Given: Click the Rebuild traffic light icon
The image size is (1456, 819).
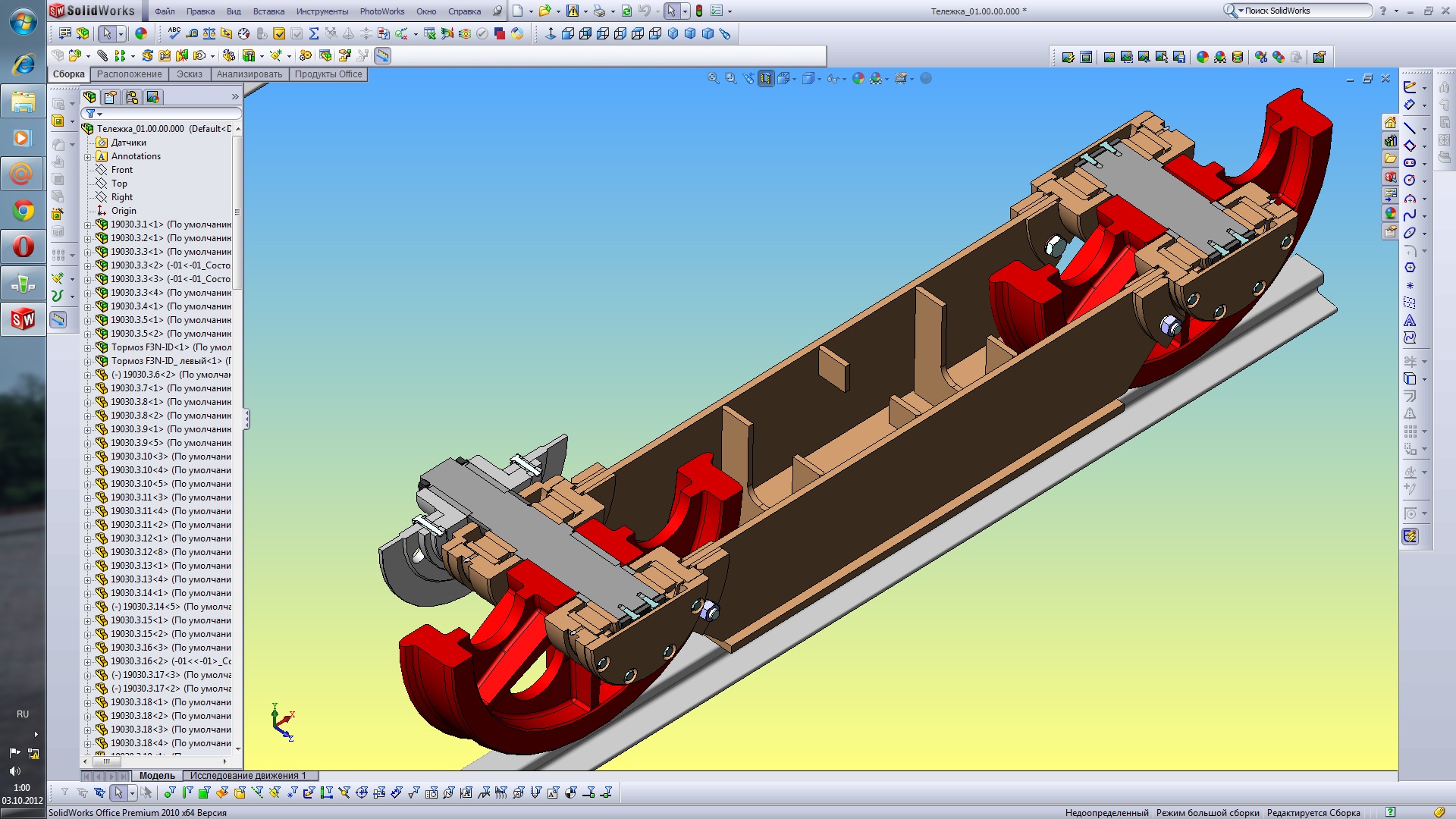Looking at the screenshot, I should [699, 11].
